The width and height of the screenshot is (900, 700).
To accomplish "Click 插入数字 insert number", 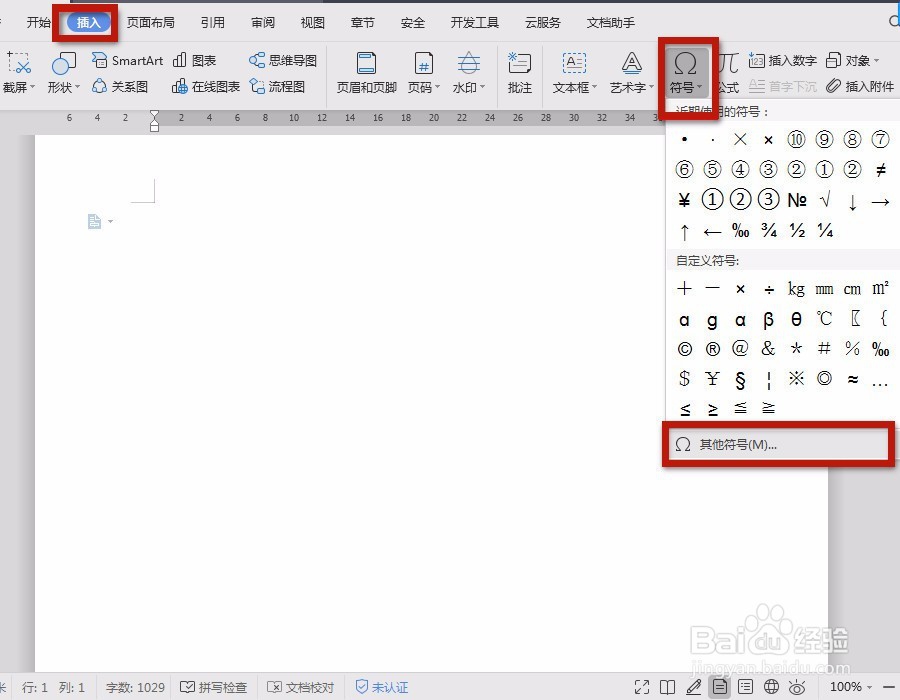I will tap(782, 60).
